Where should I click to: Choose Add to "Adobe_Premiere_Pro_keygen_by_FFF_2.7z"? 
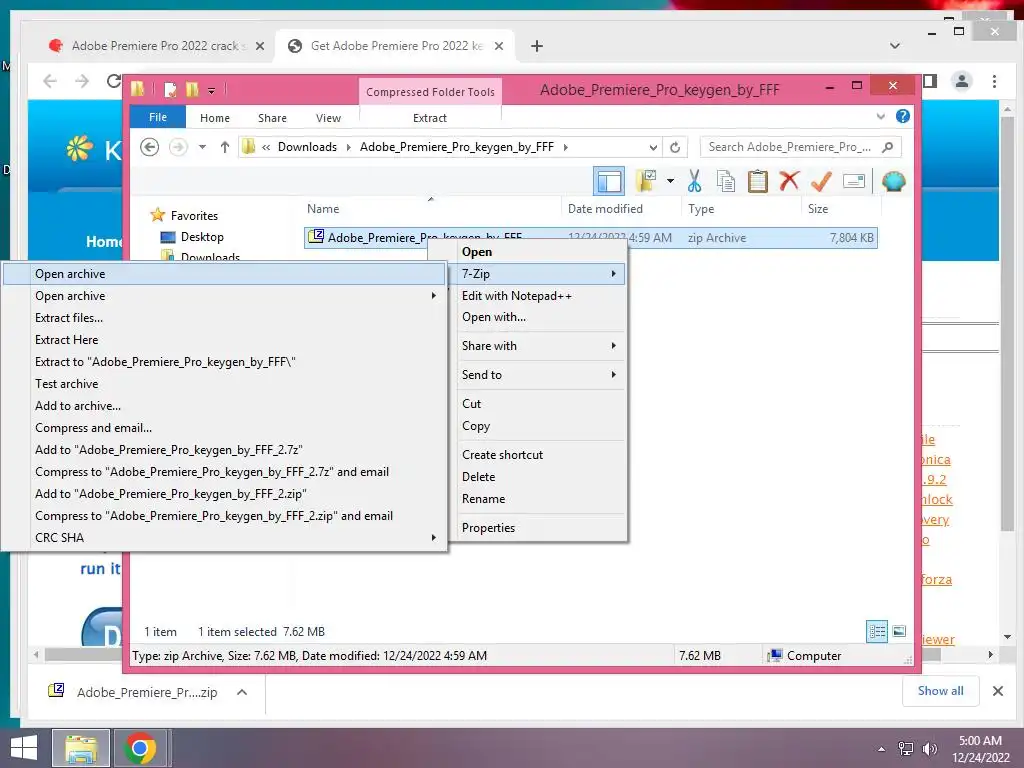pos(225,450)
